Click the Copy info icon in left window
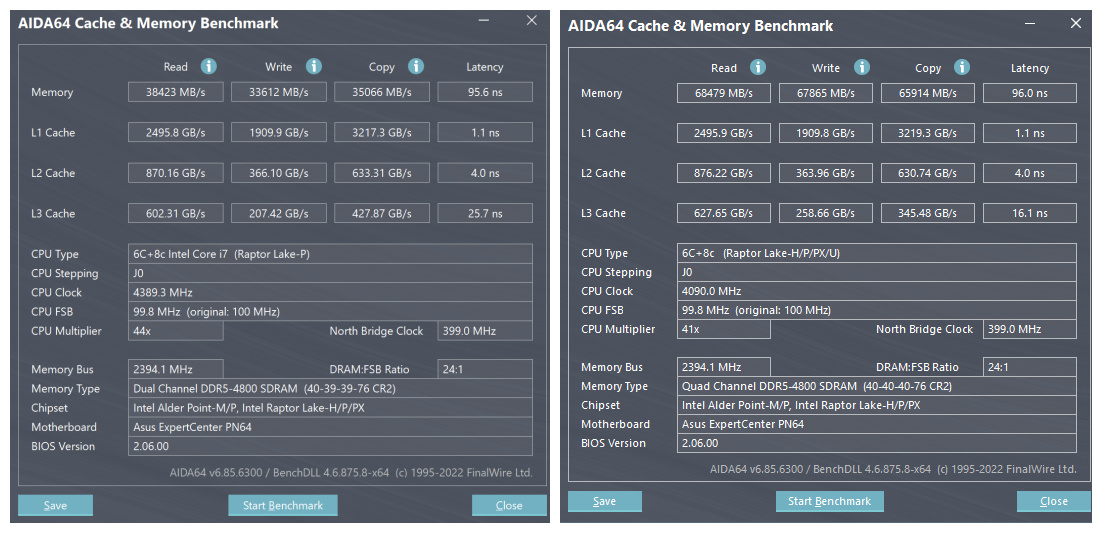Screen dimensions: 1102x533 415,67
